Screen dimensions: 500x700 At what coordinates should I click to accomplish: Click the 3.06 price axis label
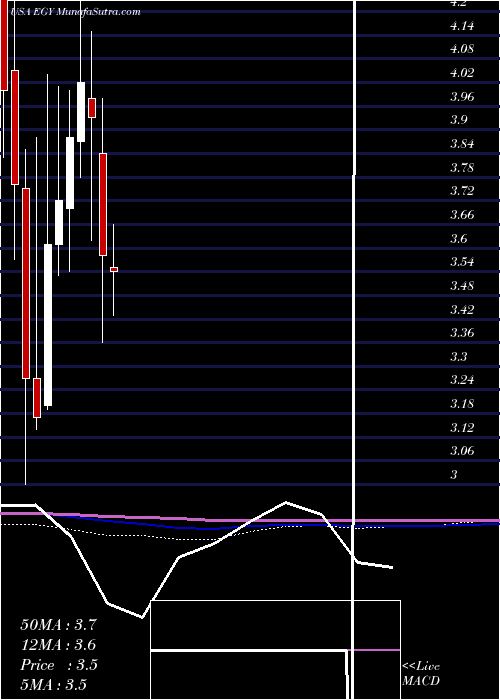tap(462, 451)
